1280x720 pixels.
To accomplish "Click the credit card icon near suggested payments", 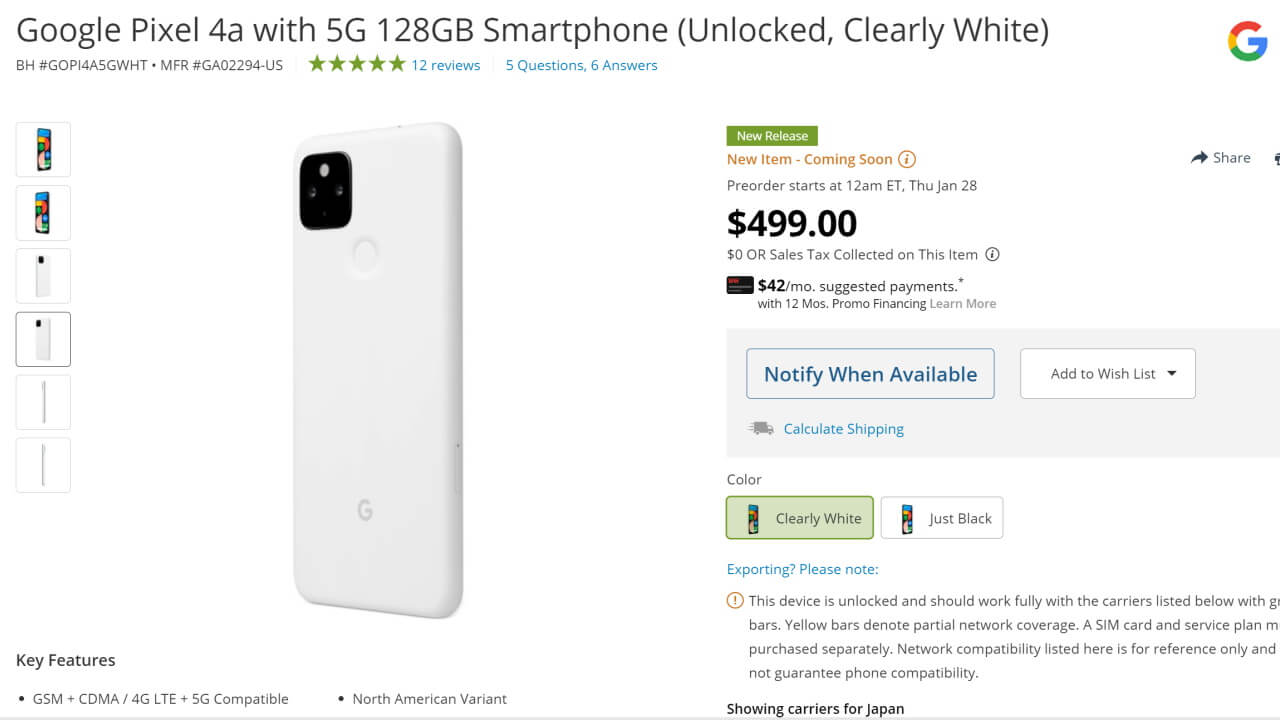I will pyautogui.click(x=739, y=285).
